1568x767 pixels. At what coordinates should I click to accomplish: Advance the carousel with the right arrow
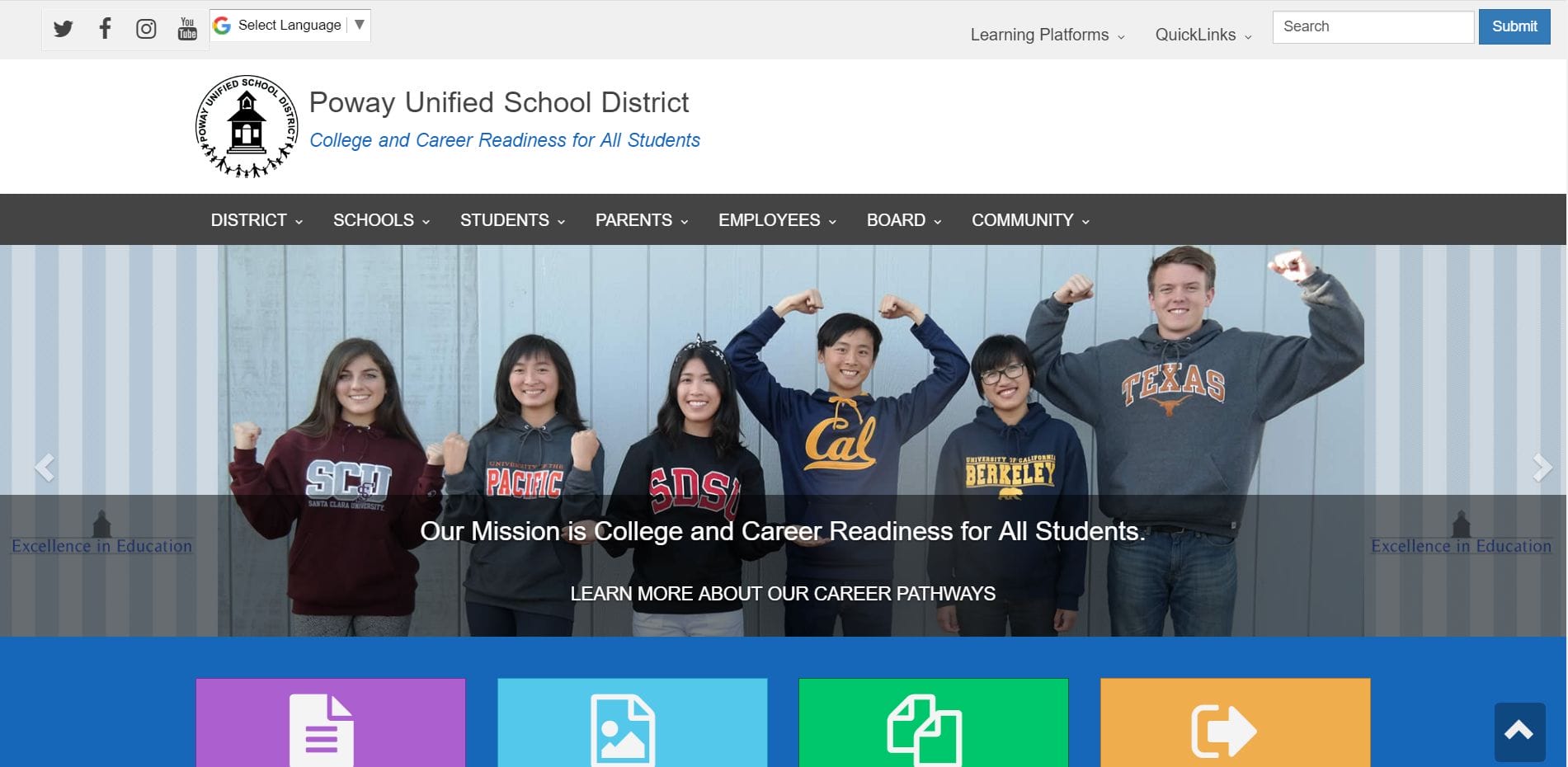pyautogui.click(x=1541, y=467)
